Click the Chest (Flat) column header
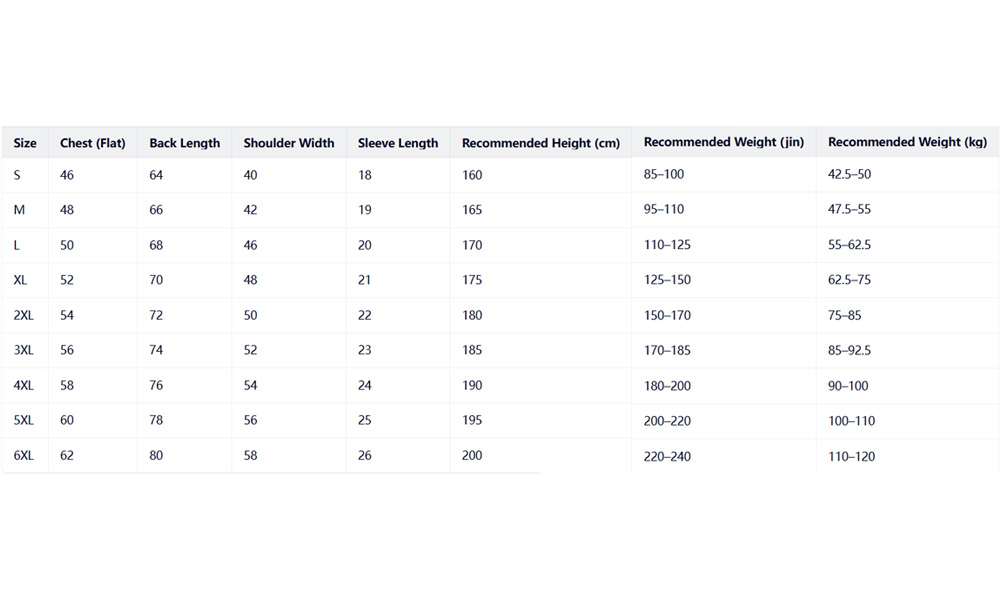This screenshot has height=600, width=1000. [93, 143]
